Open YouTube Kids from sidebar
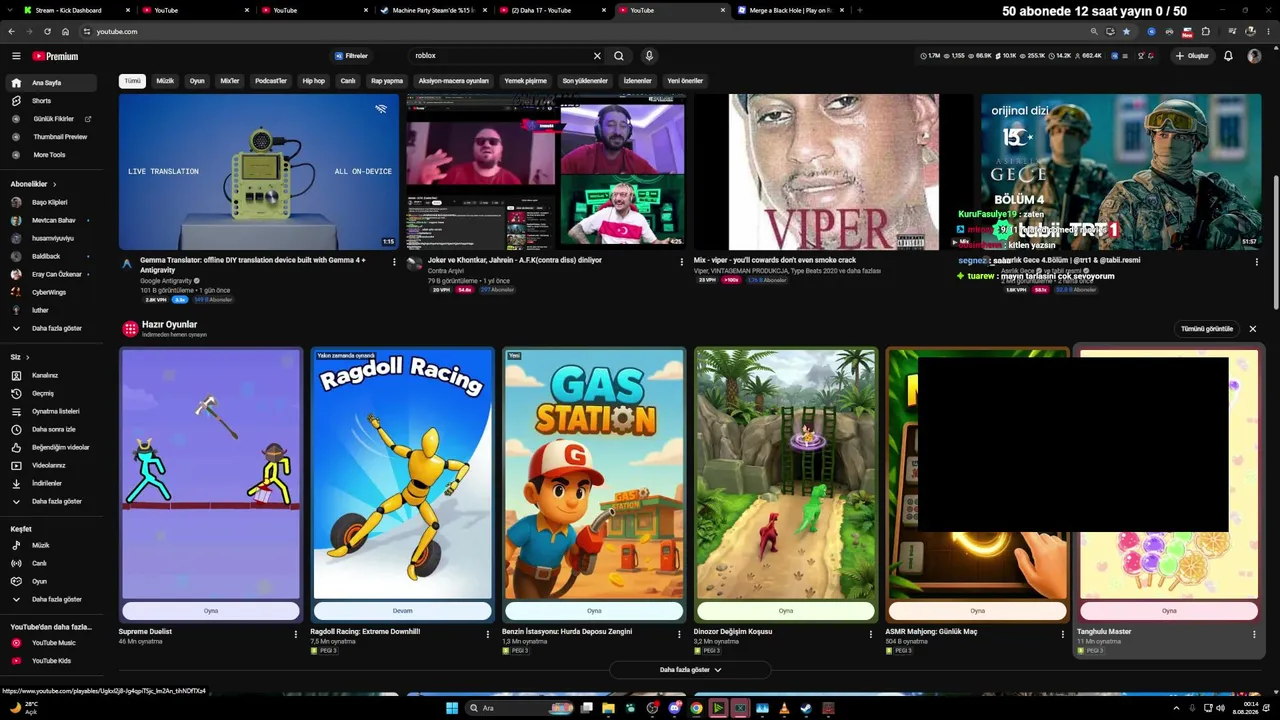This screenshot has height=720, width=1280. (53, 661)
